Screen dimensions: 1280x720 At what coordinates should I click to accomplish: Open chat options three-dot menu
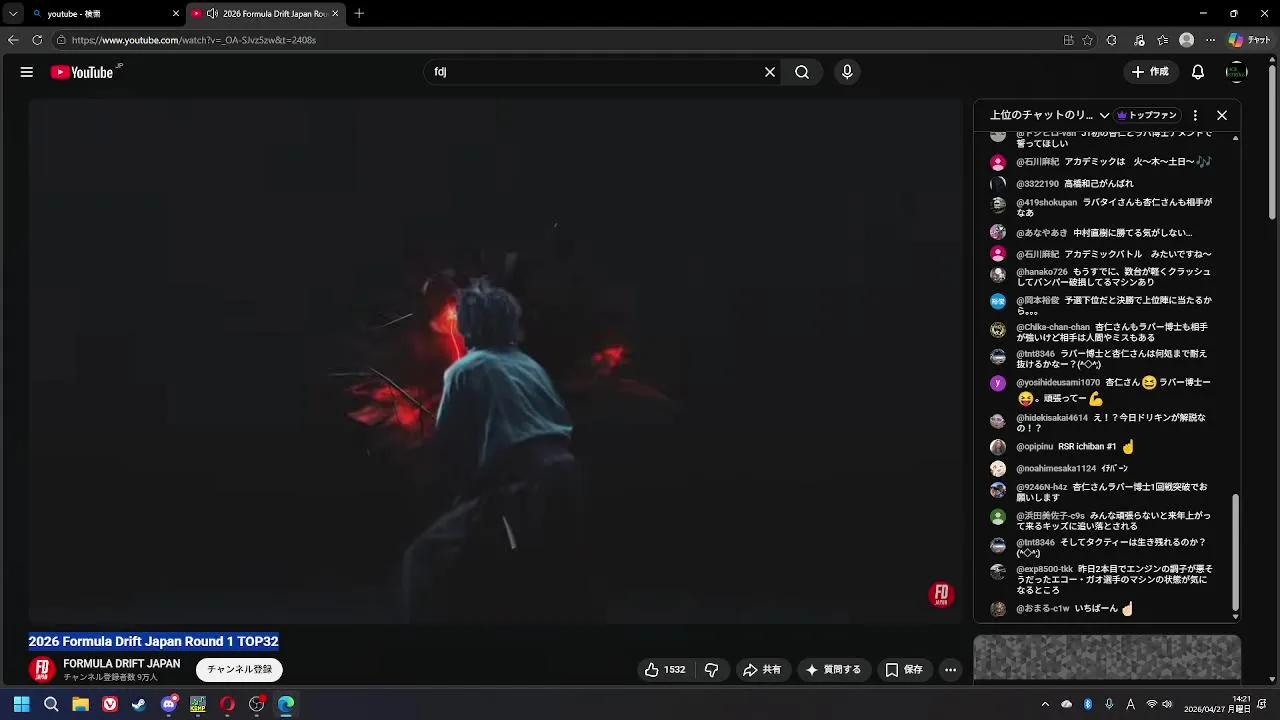1195,115
